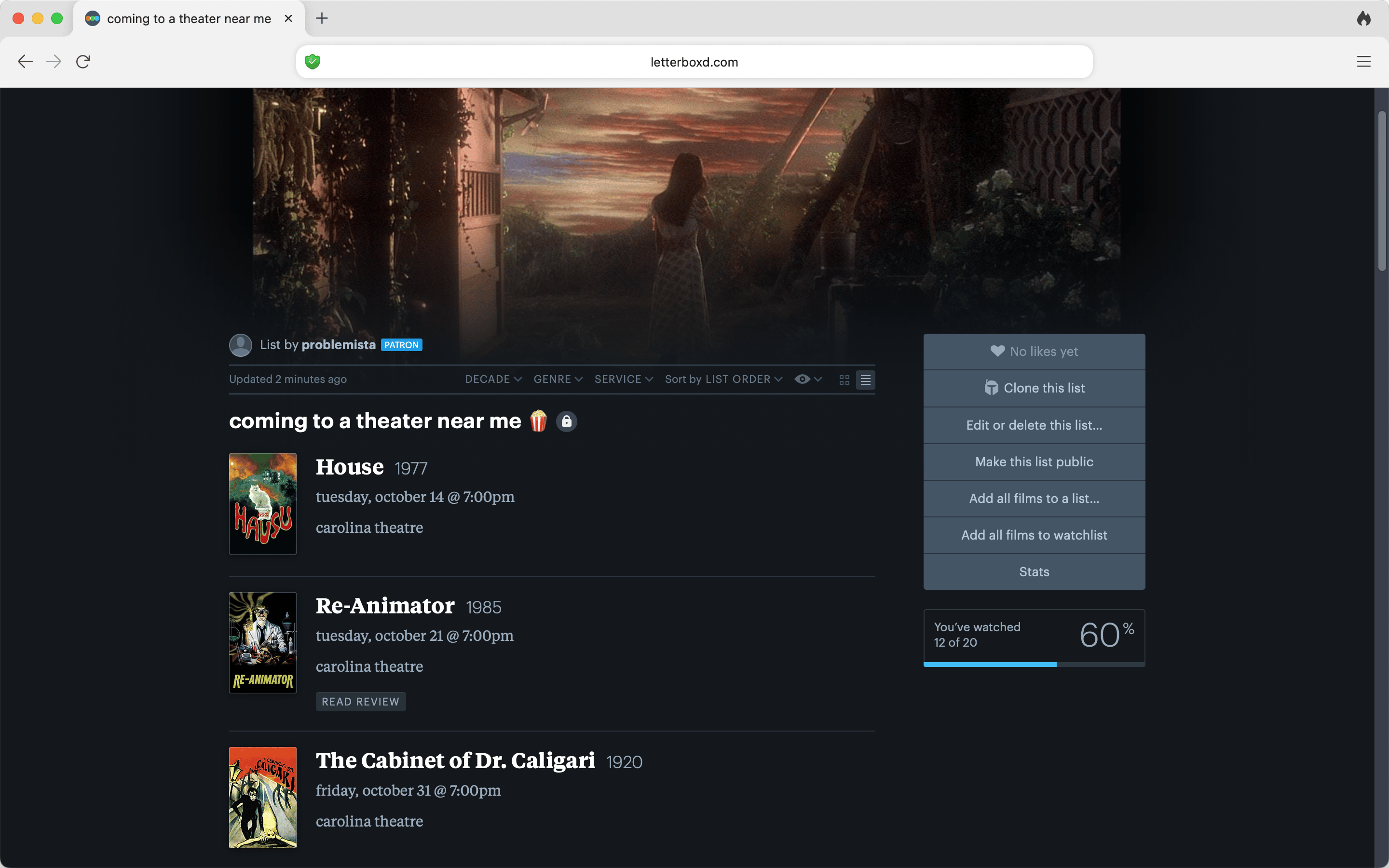Screen dimensions: 1389x868
Task: Click the 'You've watched 12 of 20' text
Action: [x=977, y=634]
